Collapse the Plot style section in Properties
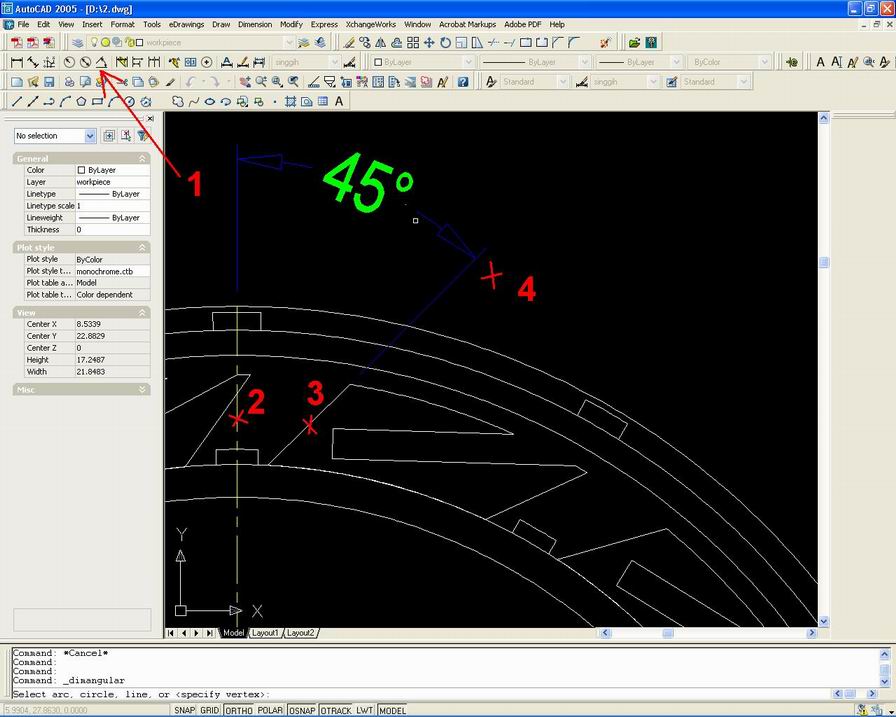This screenshot has height=717, width=896. click(143, 247)
